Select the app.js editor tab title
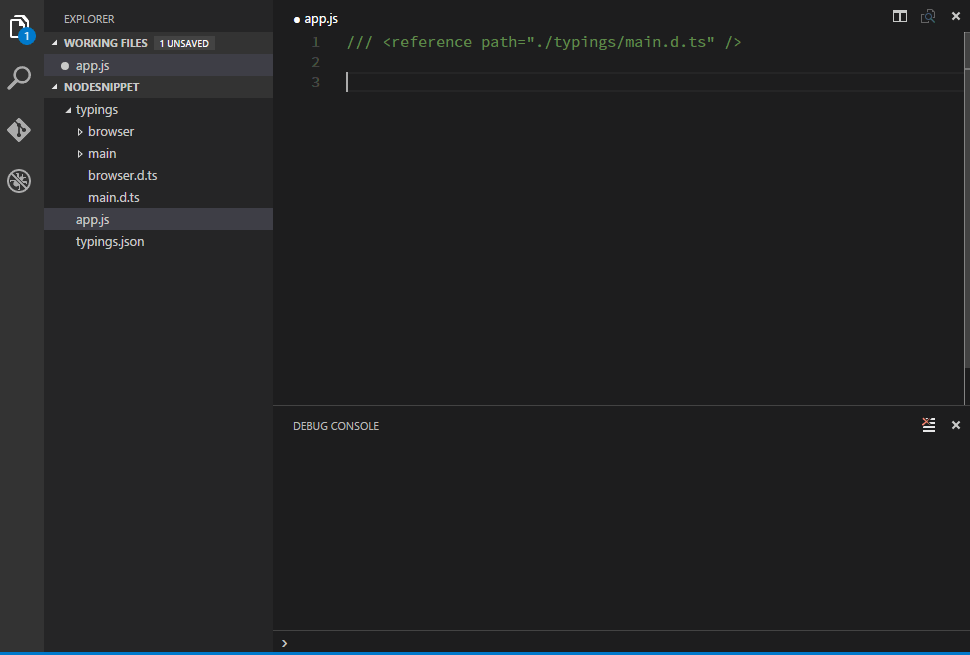 (x=320, y=18)
